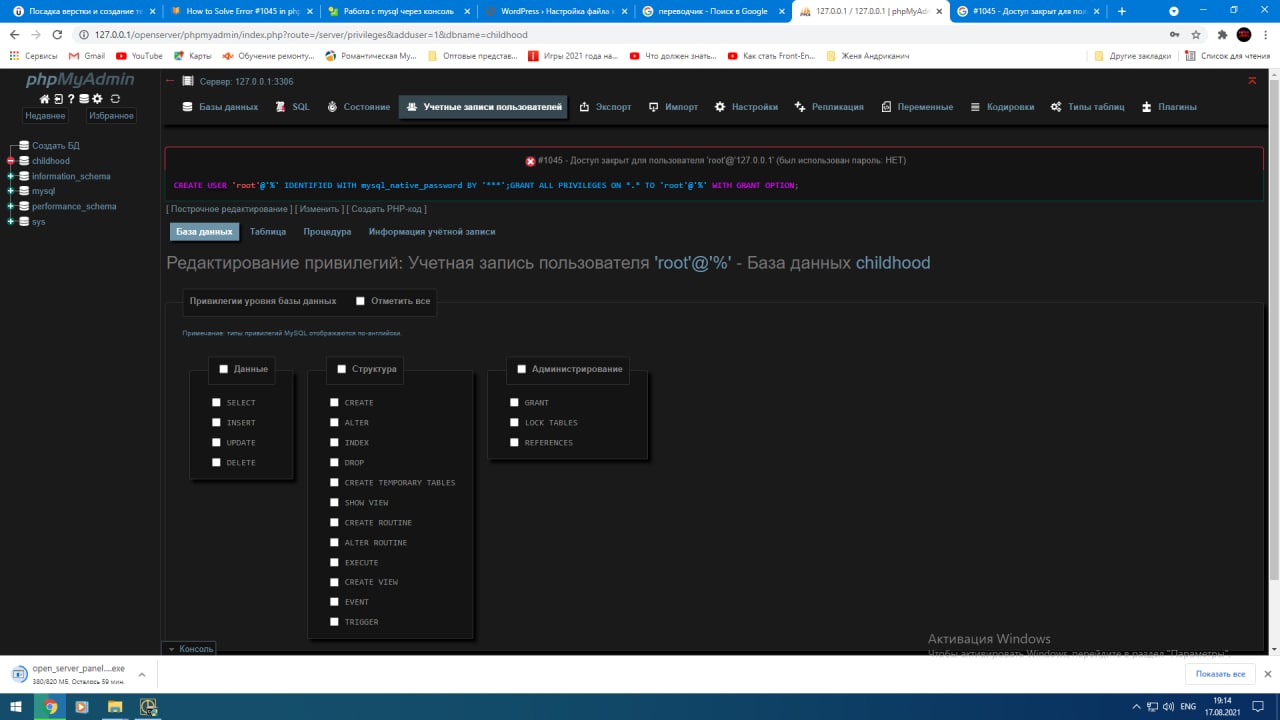Check the Структура group checkbox
Viewport: 1280px width, 720px height.
click(342, 369)
